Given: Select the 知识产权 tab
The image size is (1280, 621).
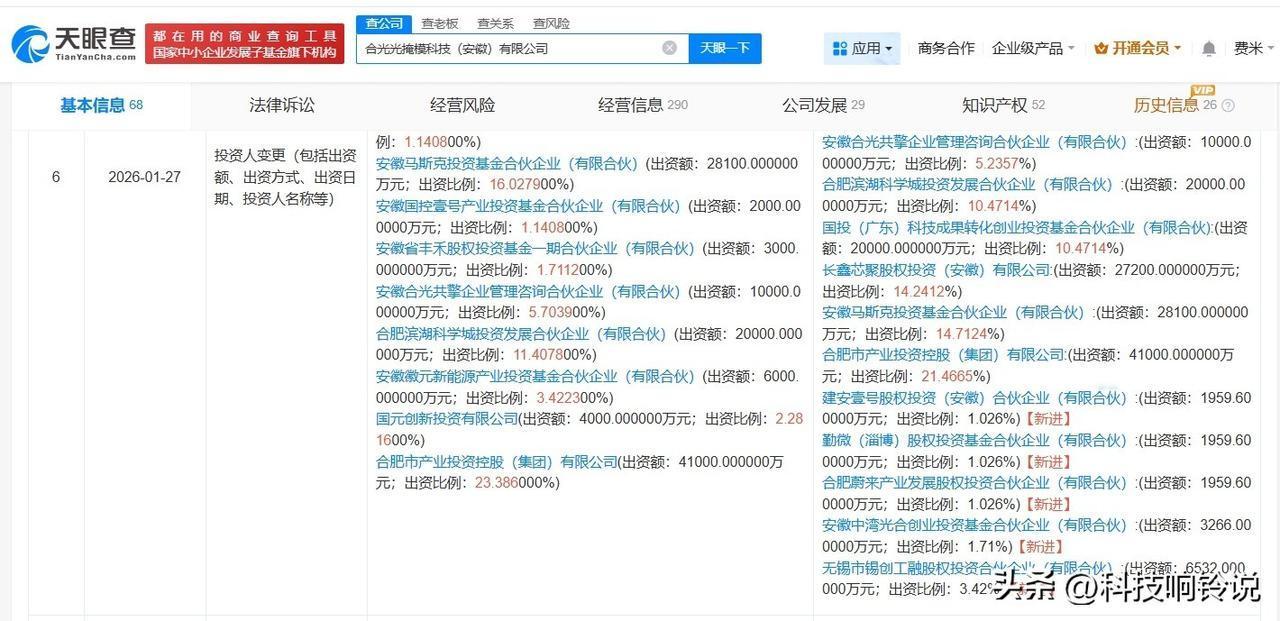Looking at the screenshot, I should tap(1003, 105).
